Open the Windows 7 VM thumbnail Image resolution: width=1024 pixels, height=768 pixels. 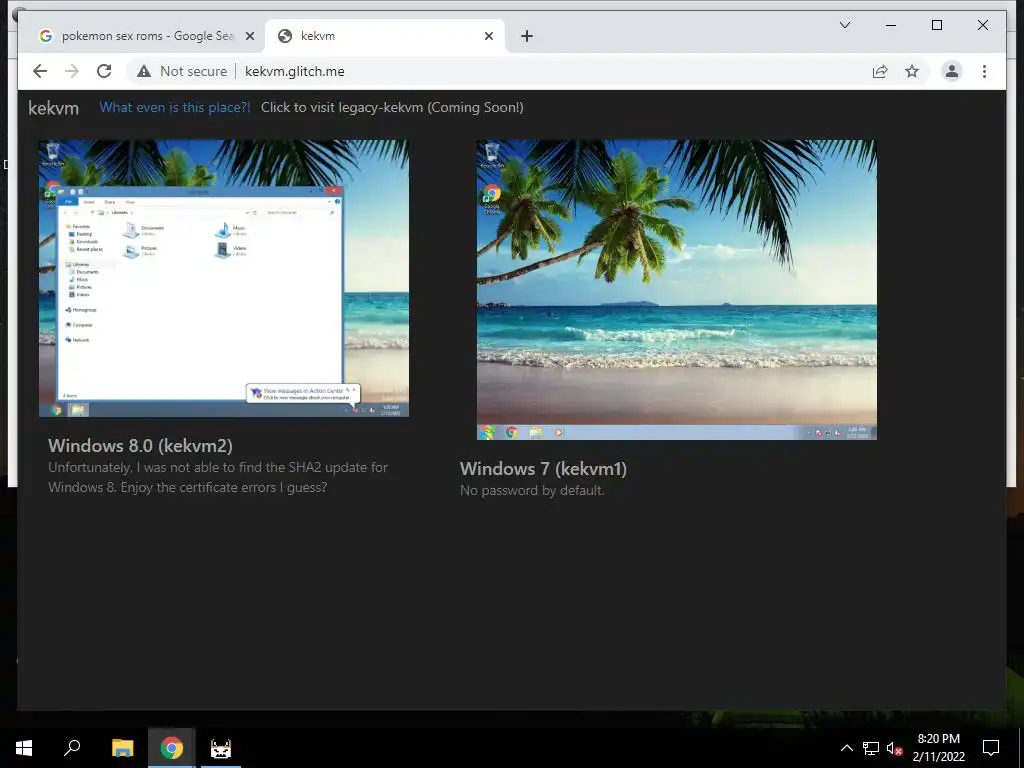coord(677,289)
